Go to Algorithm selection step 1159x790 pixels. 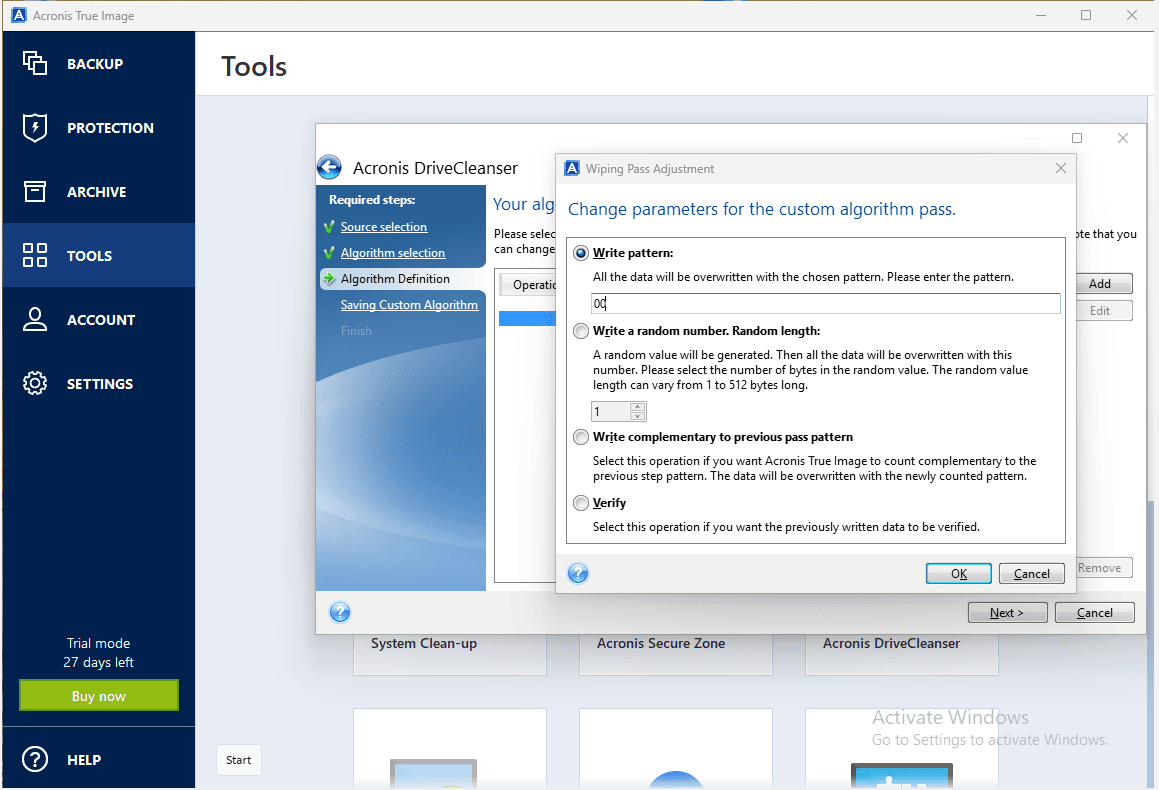point(392,253)
